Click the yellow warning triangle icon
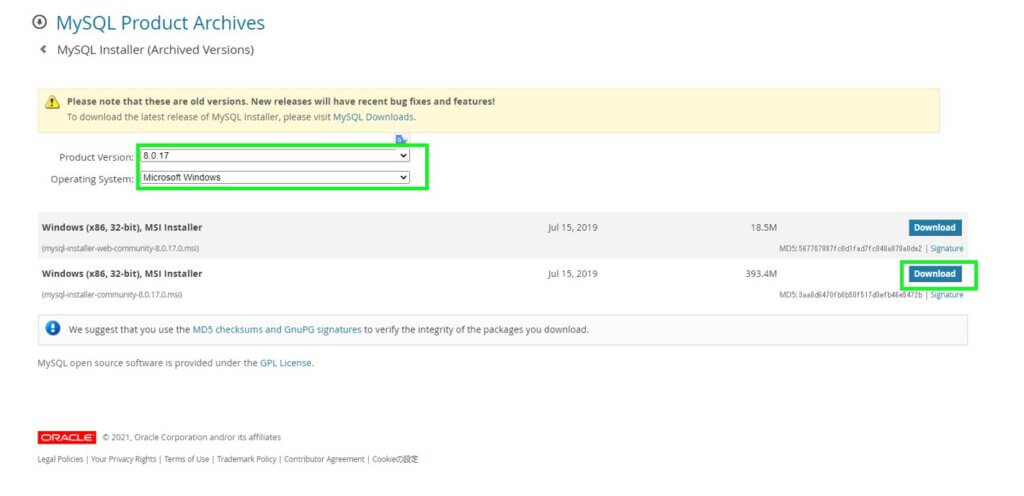 [x=52, y=102]
